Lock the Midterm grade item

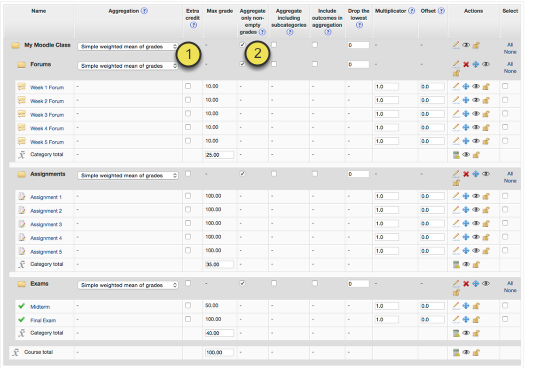(x=476, y=306)
